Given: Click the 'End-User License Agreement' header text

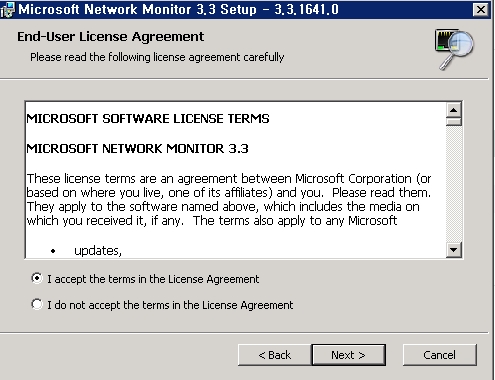Looking at the screenshot, I should point(110,37).
